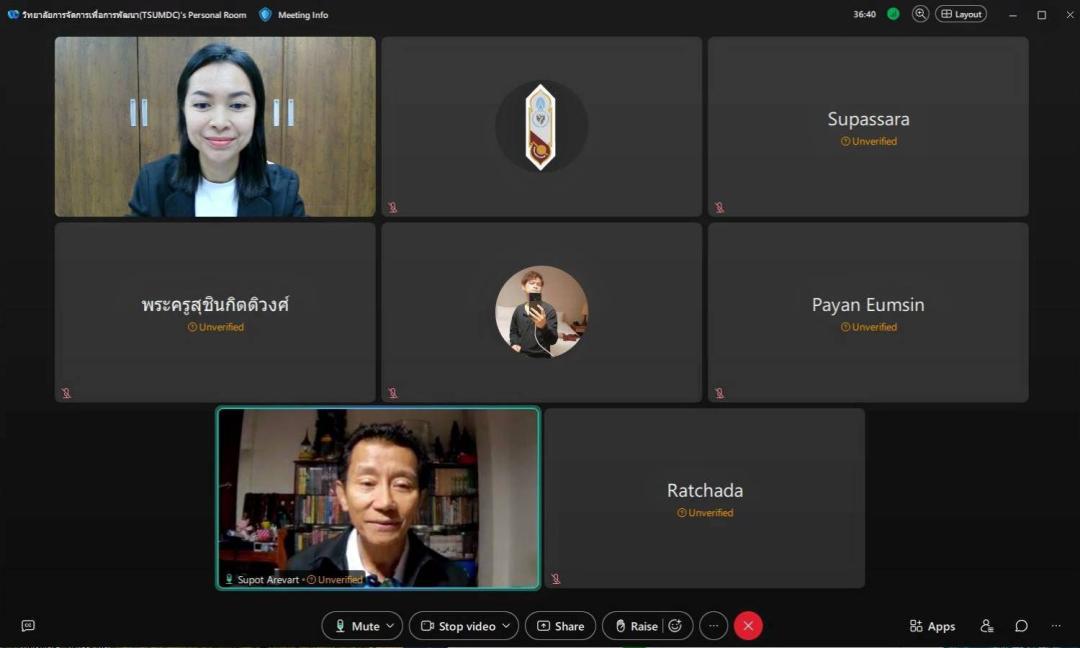Click the Share button

[560, 626]
